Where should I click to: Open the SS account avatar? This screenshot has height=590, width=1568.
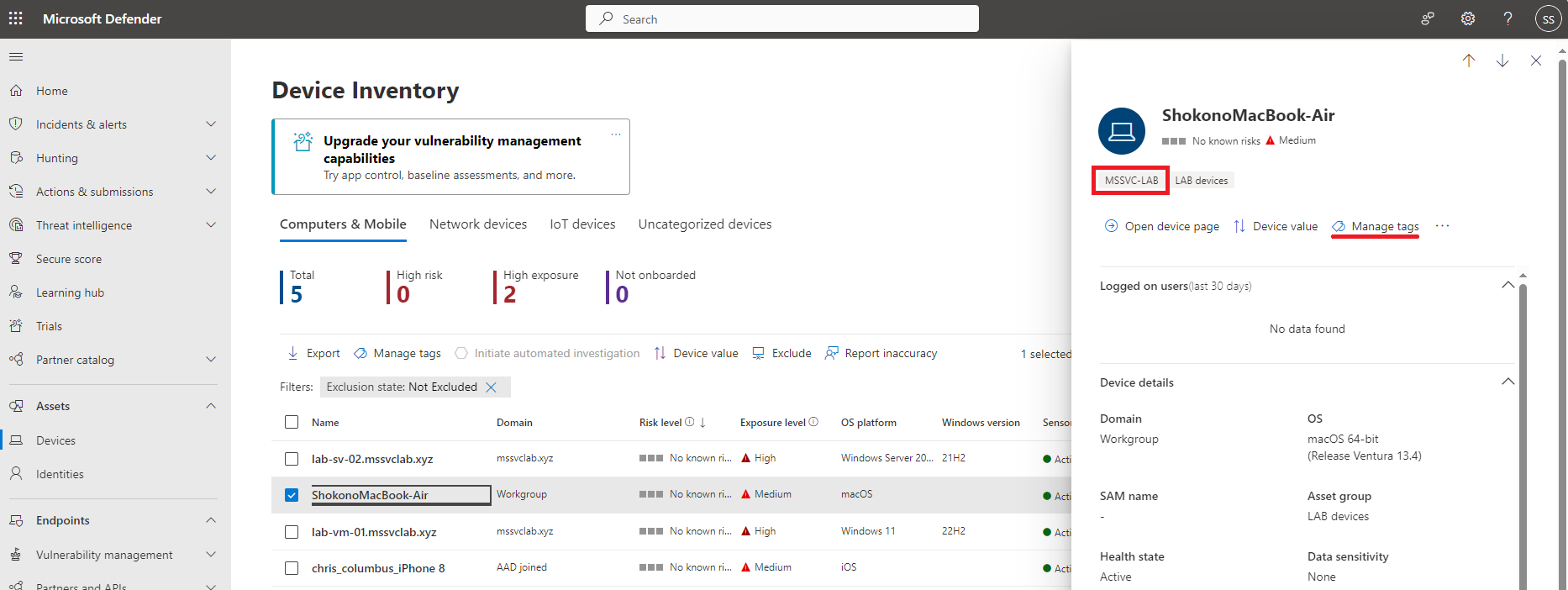(1548, 18)
